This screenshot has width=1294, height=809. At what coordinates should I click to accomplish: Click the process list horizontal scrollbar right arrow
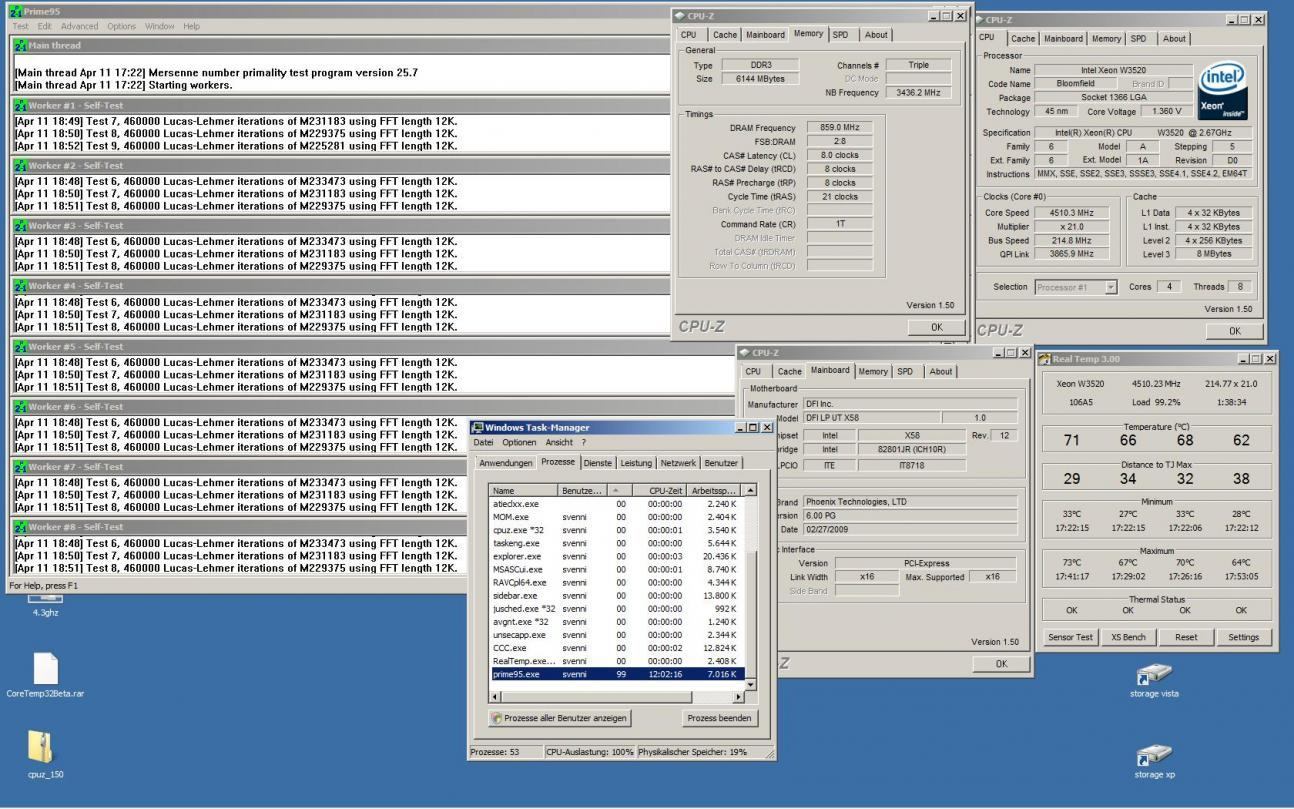pos(739,697)
